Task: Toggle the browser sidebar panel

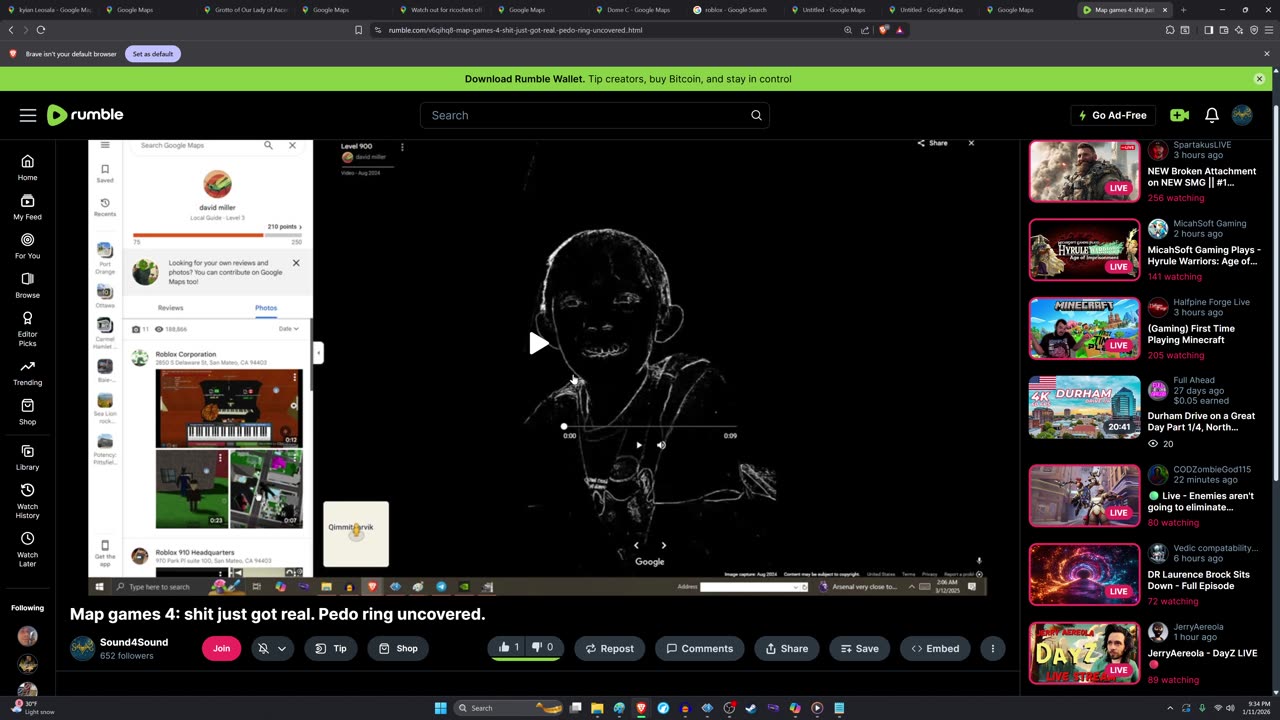Action: coord(1208,30)
